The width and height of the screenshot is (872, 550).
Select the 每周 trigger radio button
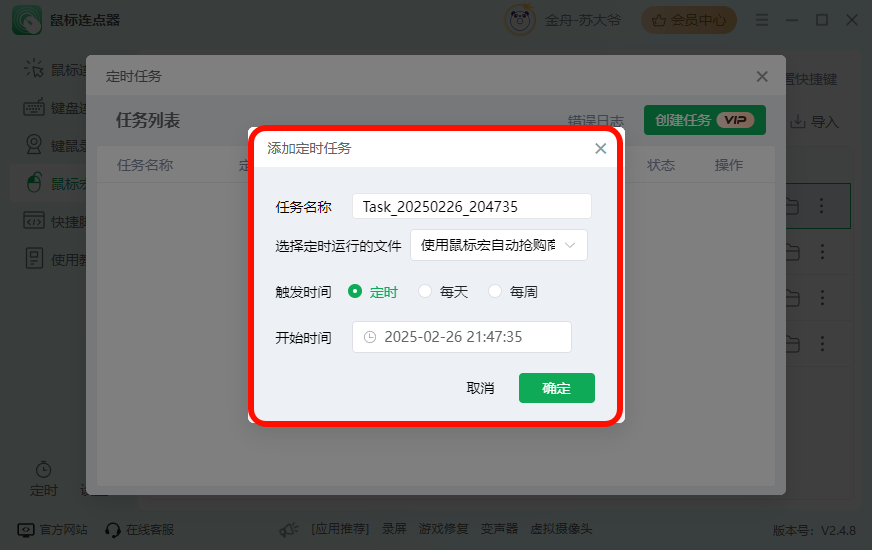495,291
